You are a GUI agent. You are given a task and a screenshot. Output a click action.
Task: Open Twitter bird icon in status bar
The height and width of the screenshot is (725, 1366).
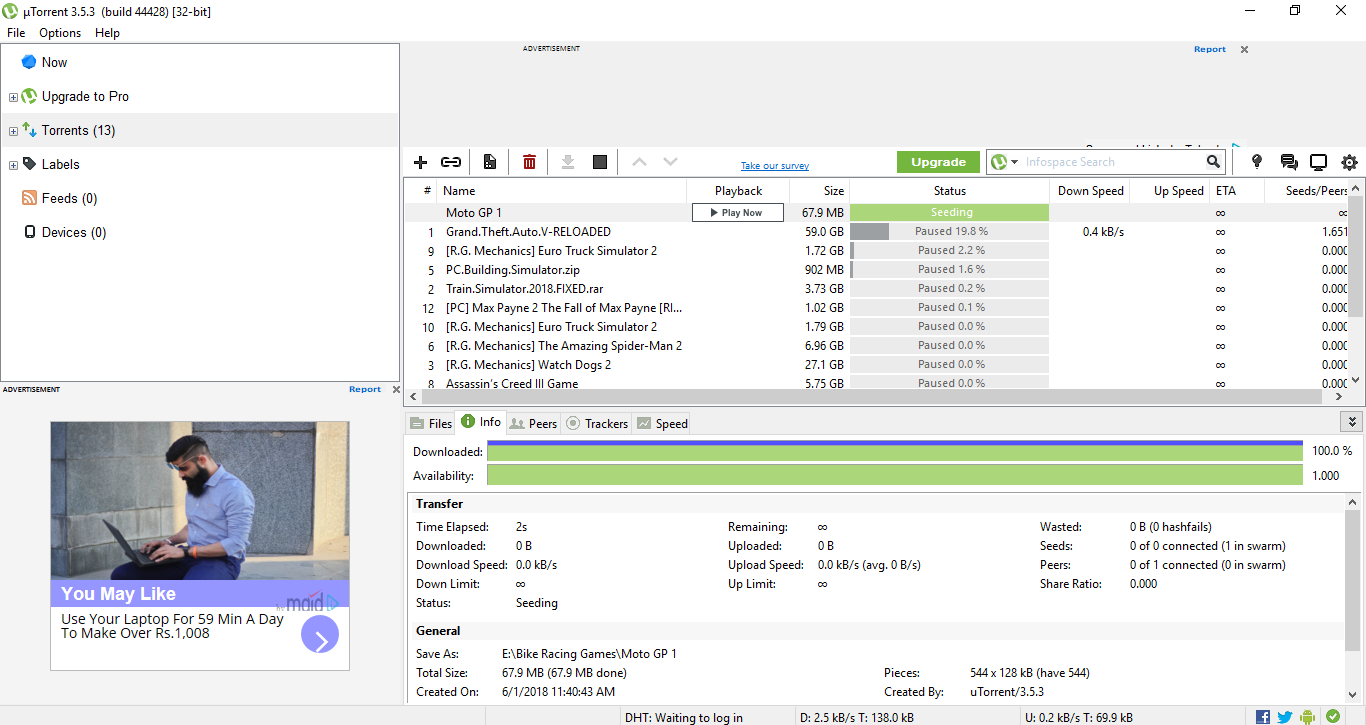click(1285, 716)
